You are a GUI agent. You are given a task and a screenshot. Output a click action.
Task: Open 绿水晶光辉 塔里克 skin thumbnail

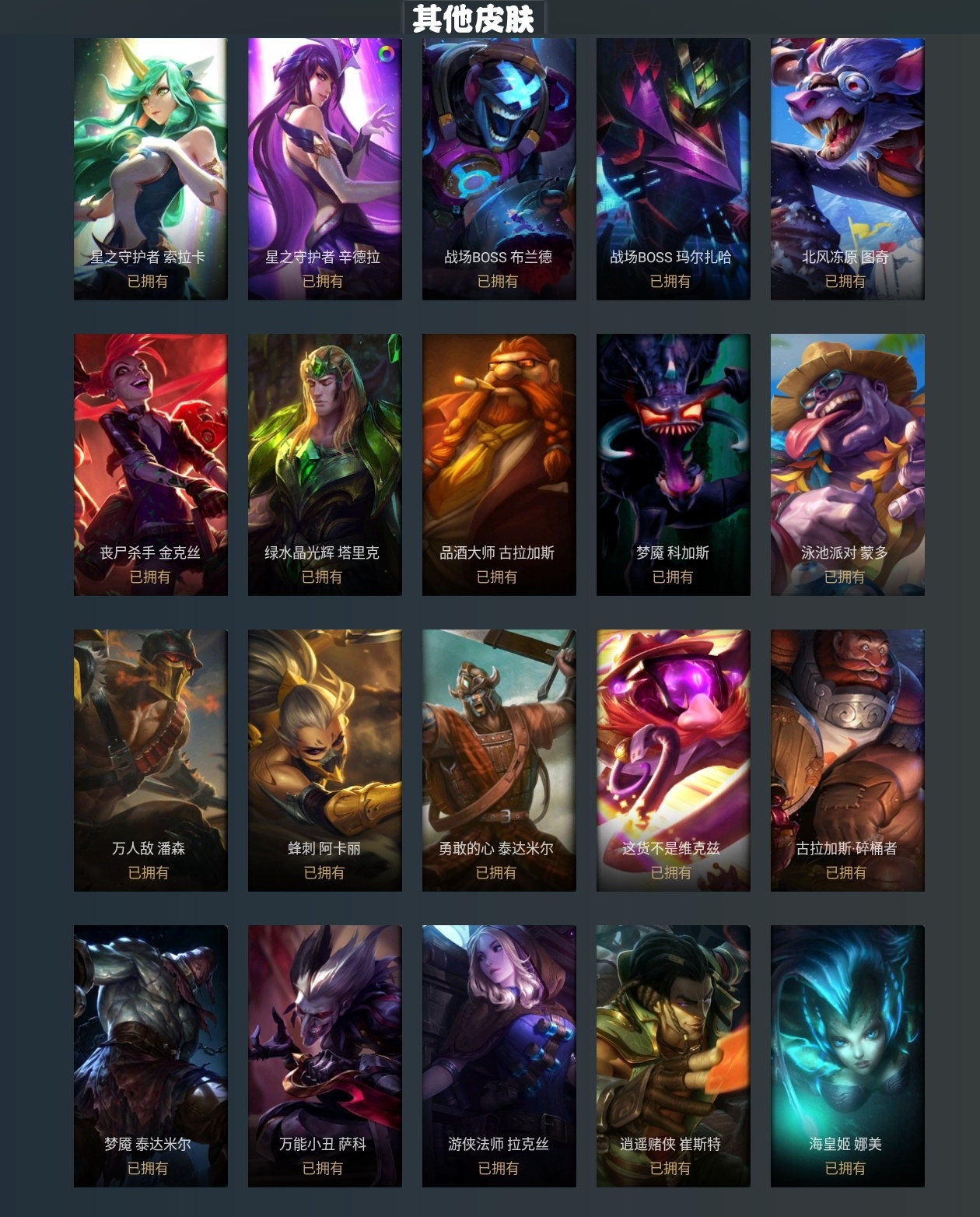point(325,465)
